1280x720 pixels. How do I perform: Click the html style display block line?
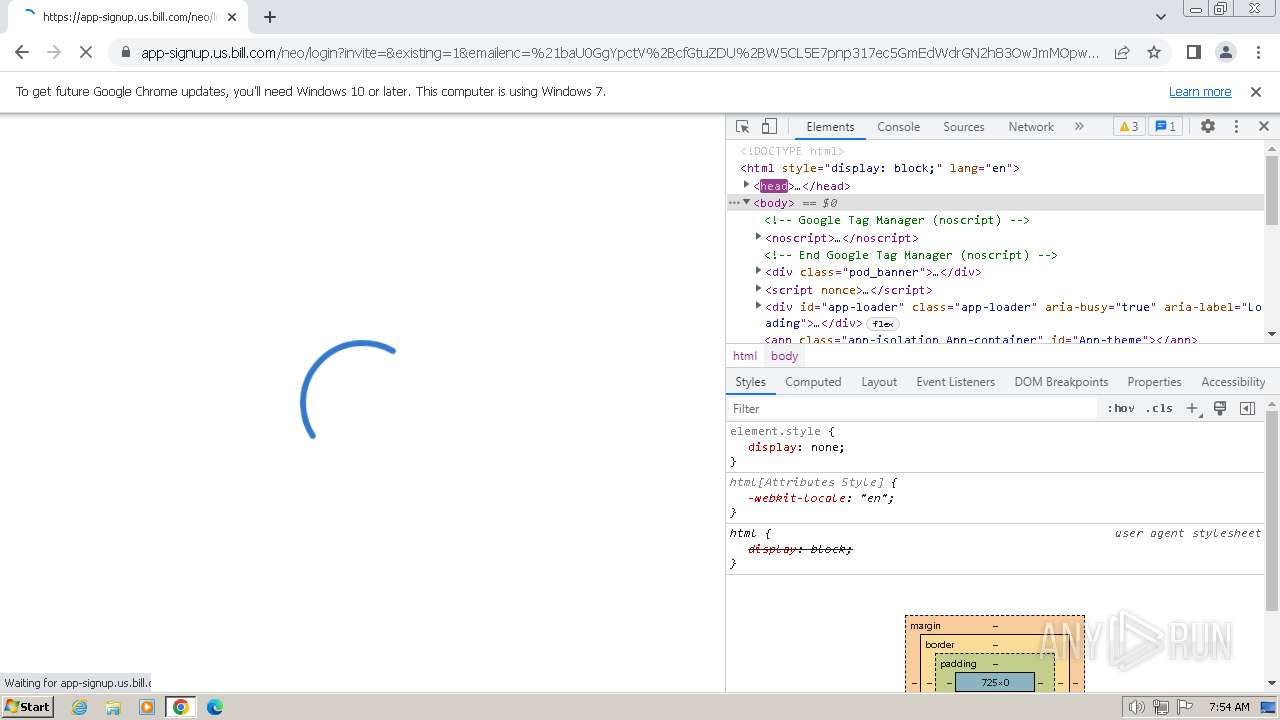880,168
